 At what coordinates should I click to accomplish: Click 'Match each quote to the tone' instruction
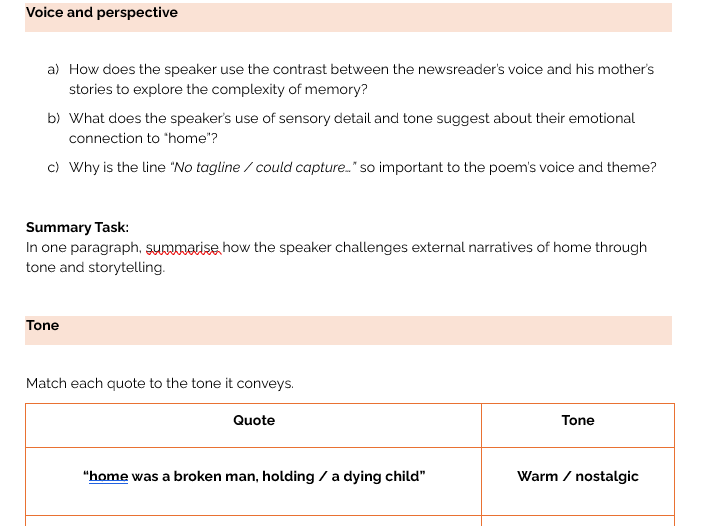(160, 383)
